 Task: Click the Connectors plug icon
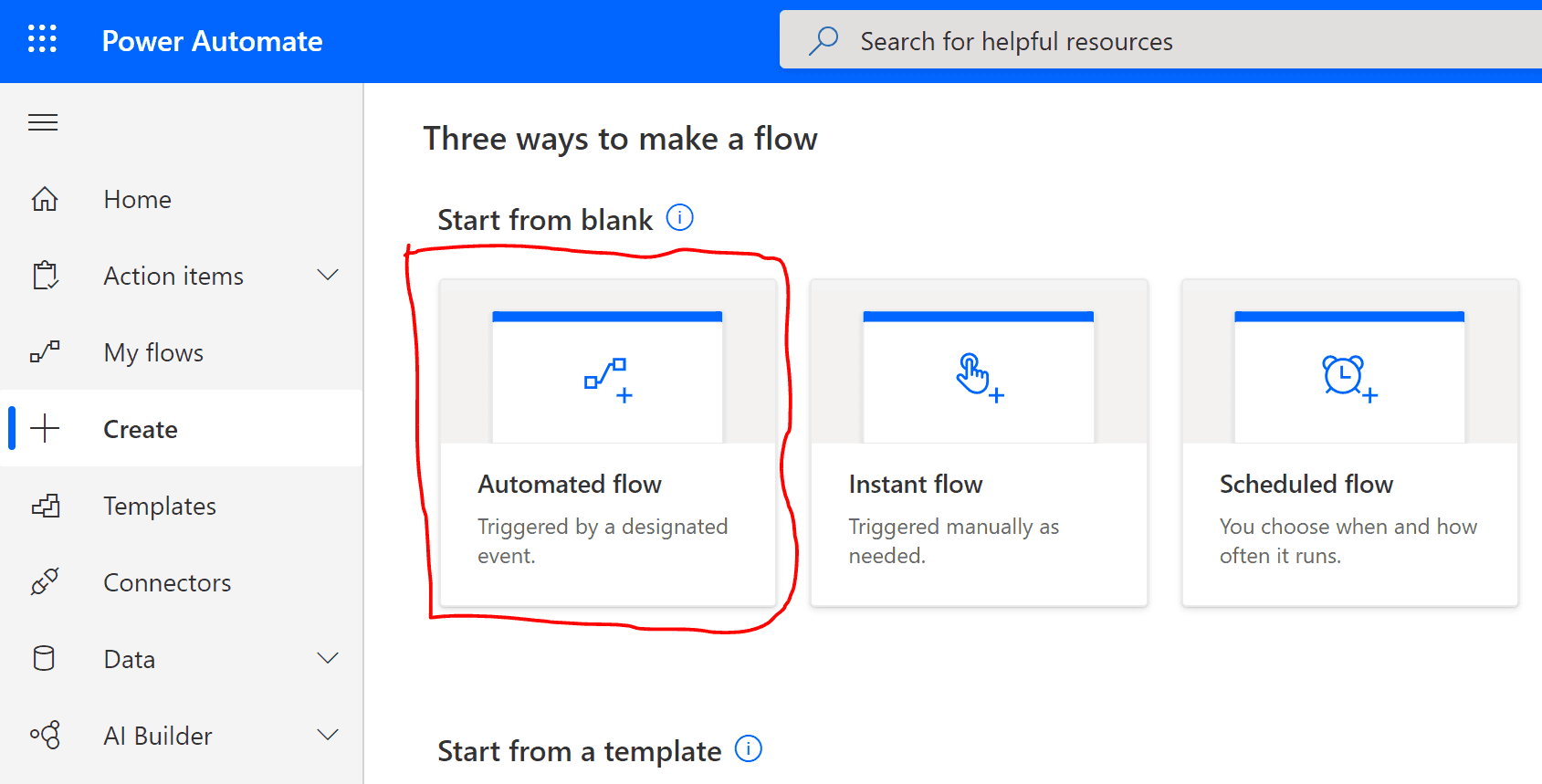click(x=45, y=581)
